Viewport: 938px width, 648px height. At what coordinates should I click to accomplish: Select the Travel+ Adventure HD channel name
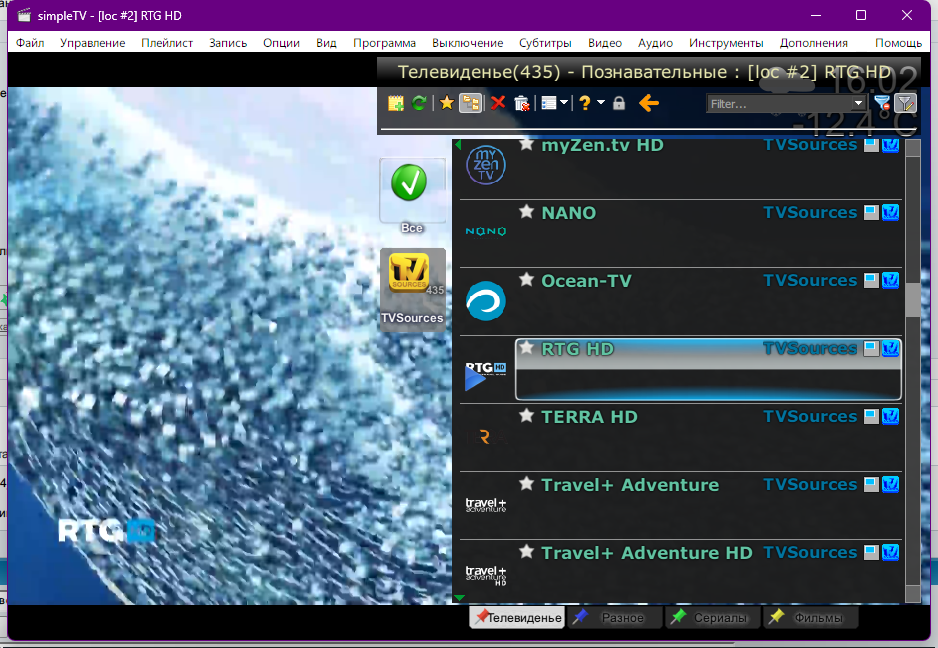coord(647,553)
